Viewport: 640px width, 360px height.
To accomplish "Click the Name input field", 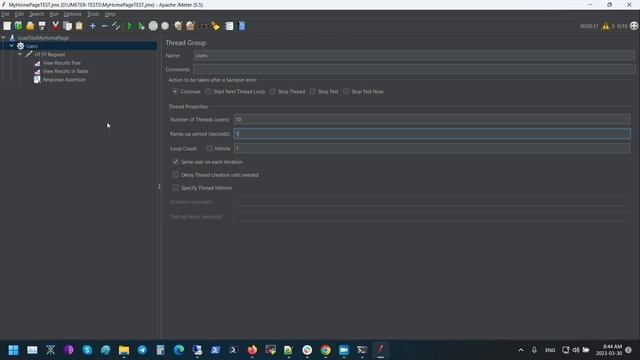I will coord(414,55).
